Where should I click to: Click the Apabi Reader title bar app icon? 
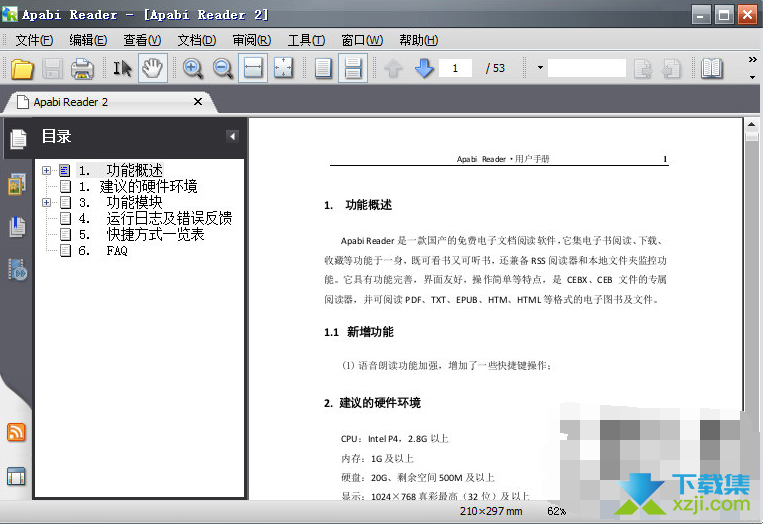(x=10, y=15)
